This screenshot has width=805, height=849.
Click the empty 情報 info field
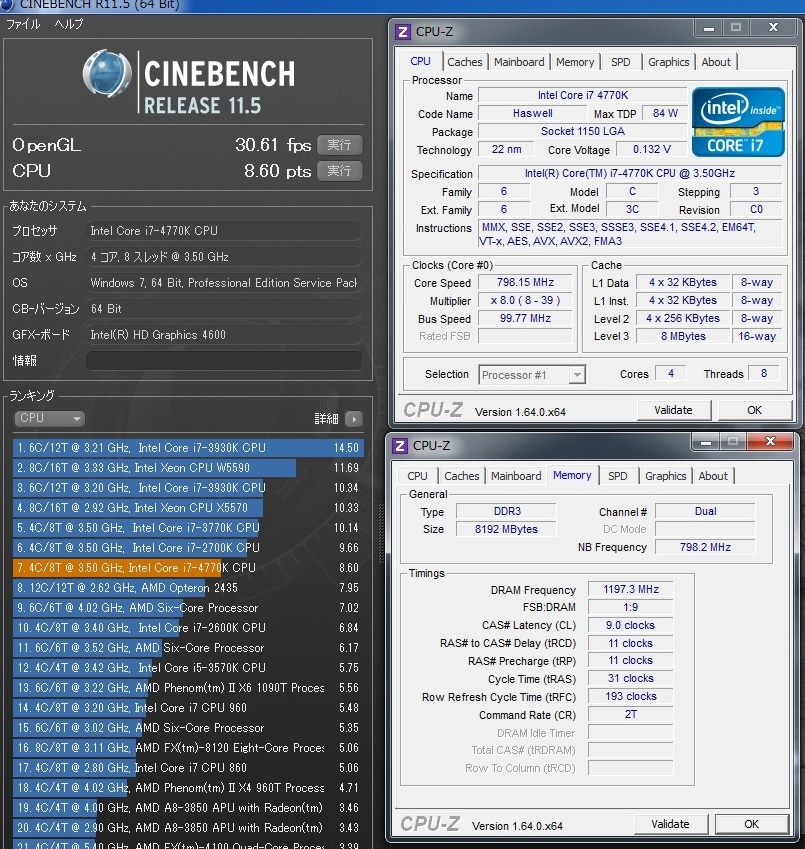pos(224,361)
